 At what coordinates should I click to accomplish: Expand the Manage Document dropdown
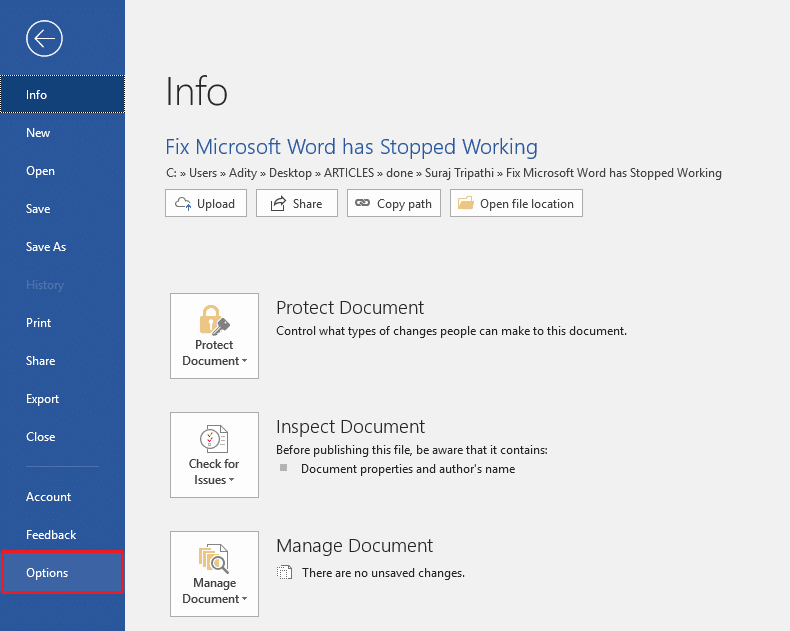pyautogui.click(x=214, y=598)
